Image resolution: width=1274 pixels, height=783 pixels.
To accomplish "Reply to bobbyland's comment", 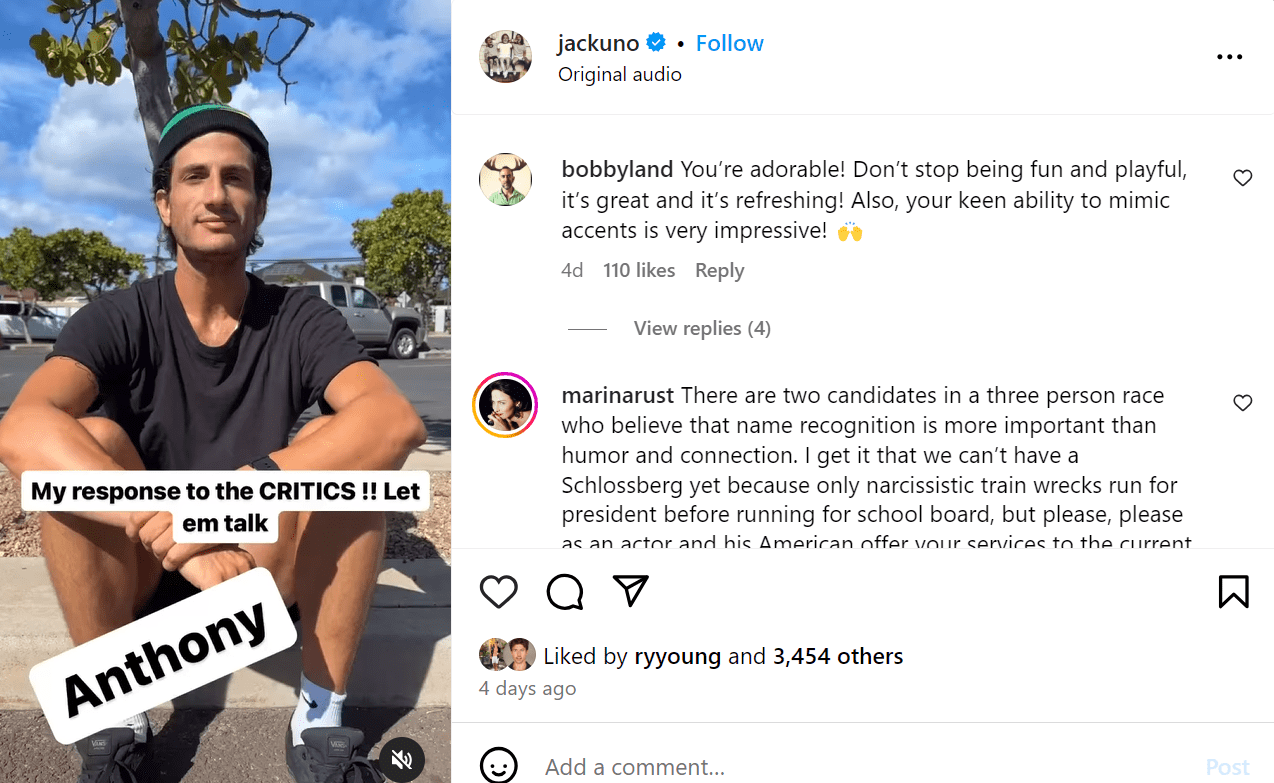I will click(720, 270).
